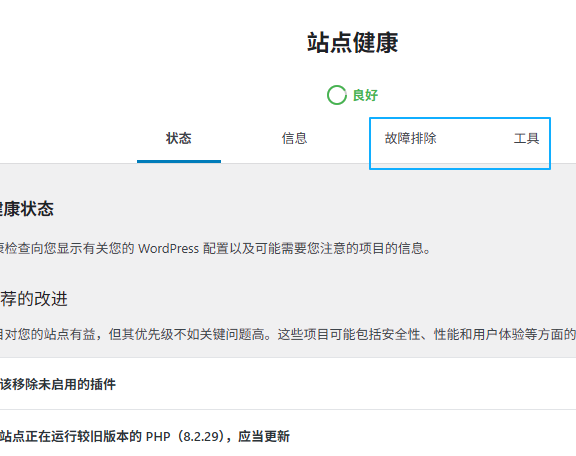Click the 优先级不如关键问题高 description paragraph
The width and height of the screenshot is (576, 456).
(288, 334)
